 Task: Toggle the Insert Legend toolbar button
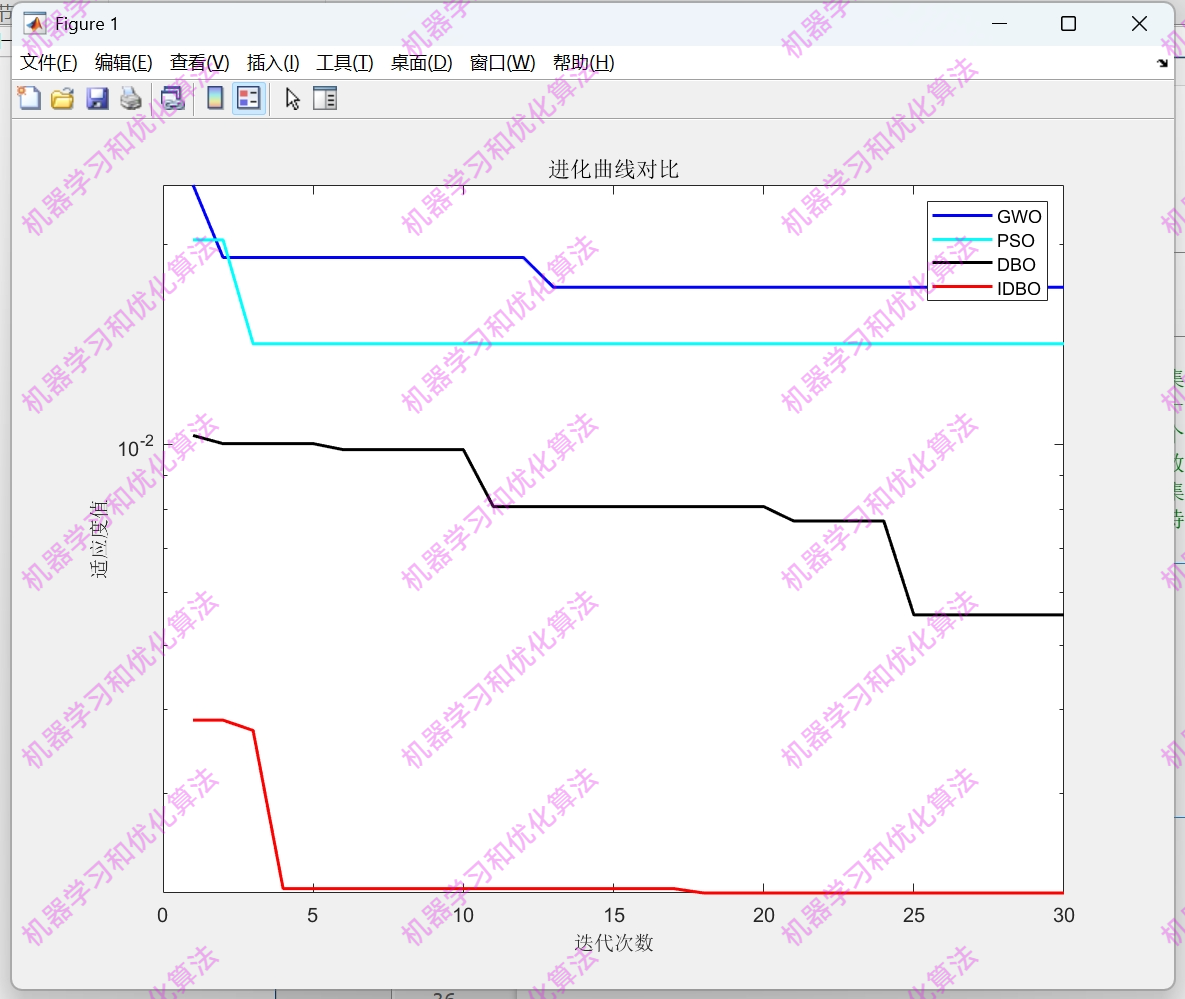coord(249,98)
